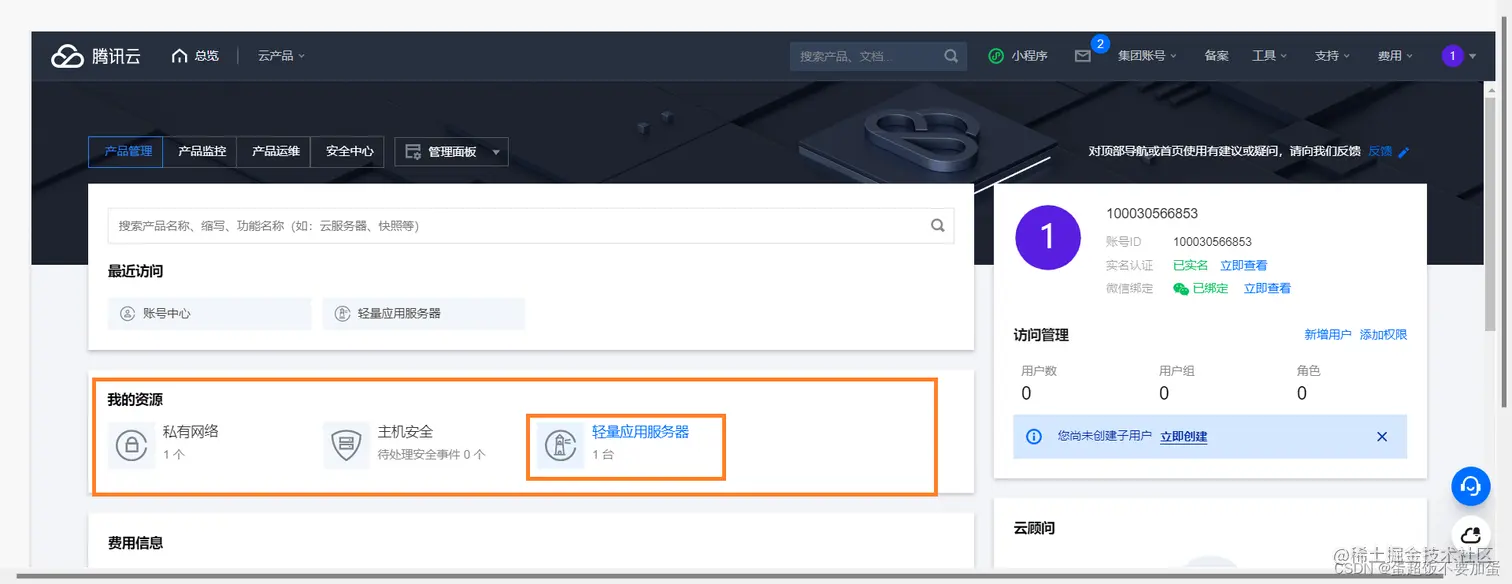Click the search icon in product search
The height and width of the screenshot is (584, 1512).
(938, 225)
